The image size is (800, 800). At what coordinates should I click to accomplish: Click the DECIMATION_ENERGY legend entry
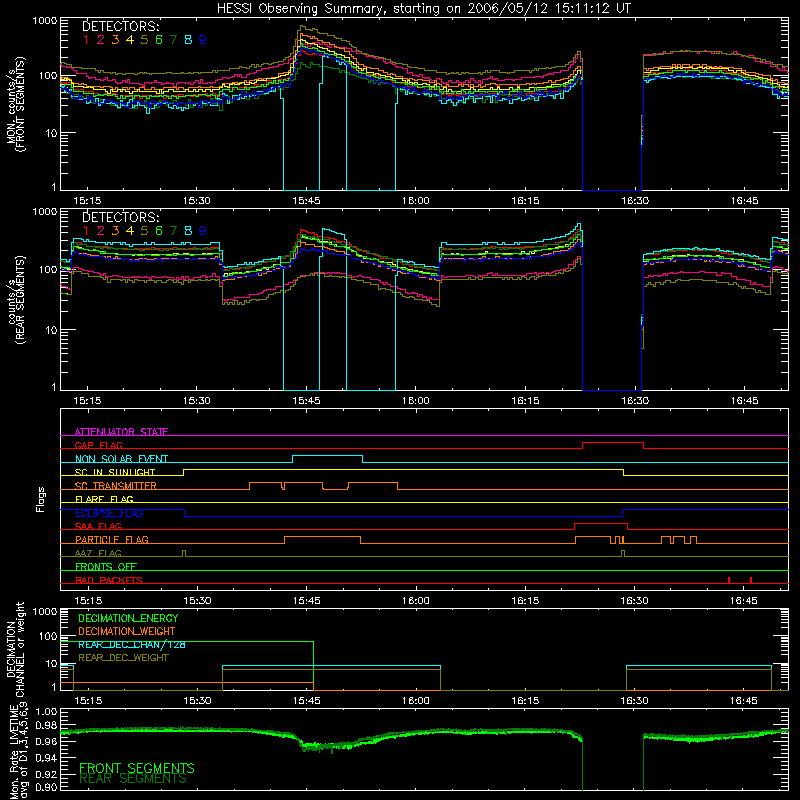(x=128, y=618)
